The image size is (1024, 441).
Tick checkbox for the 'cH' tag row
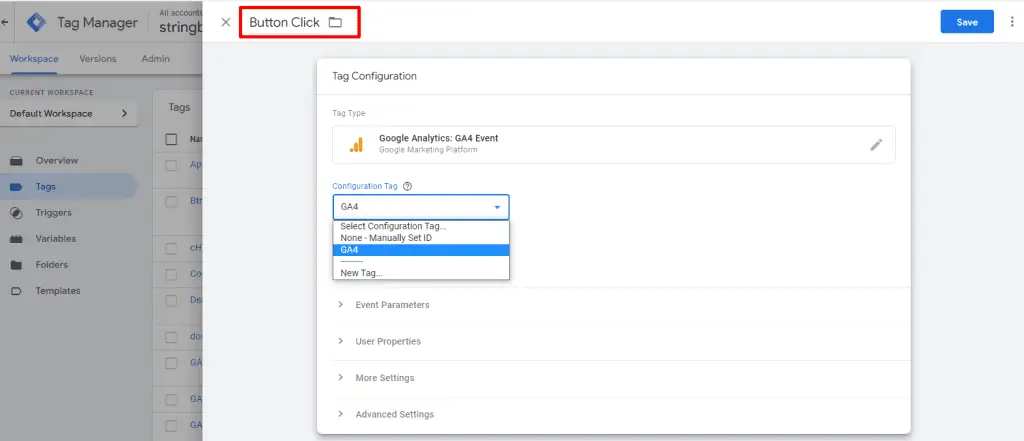[x=171, y=248]
